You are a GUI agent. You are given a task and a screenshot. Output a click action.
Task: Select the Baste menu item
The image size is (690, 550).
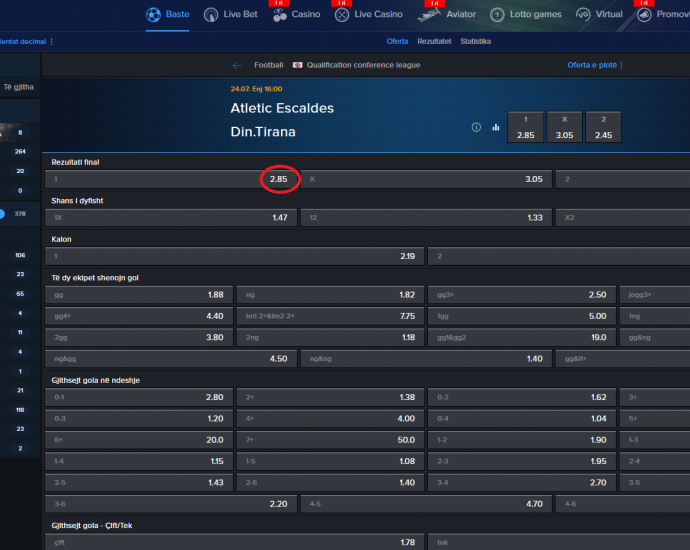click(177, 14)
